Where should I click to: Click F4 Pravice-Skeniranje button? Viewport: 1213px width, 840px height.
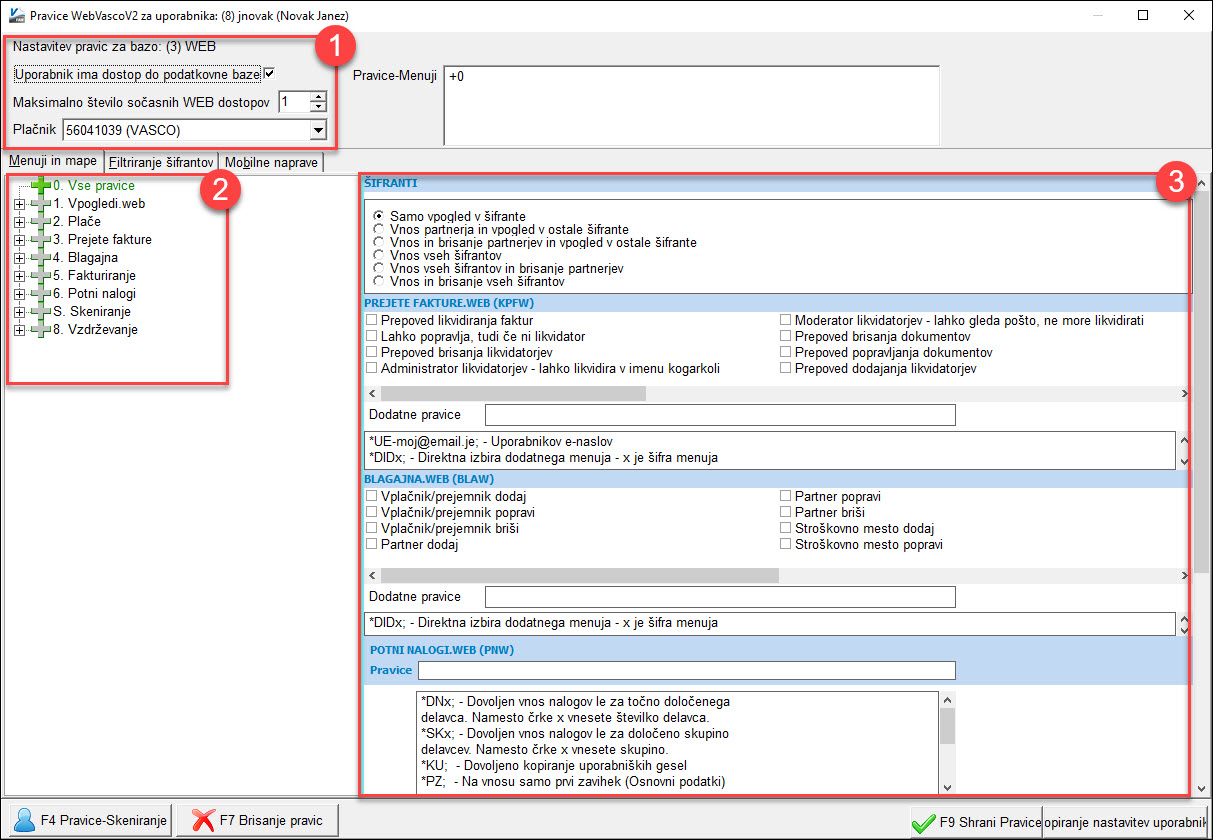[89, 820]
